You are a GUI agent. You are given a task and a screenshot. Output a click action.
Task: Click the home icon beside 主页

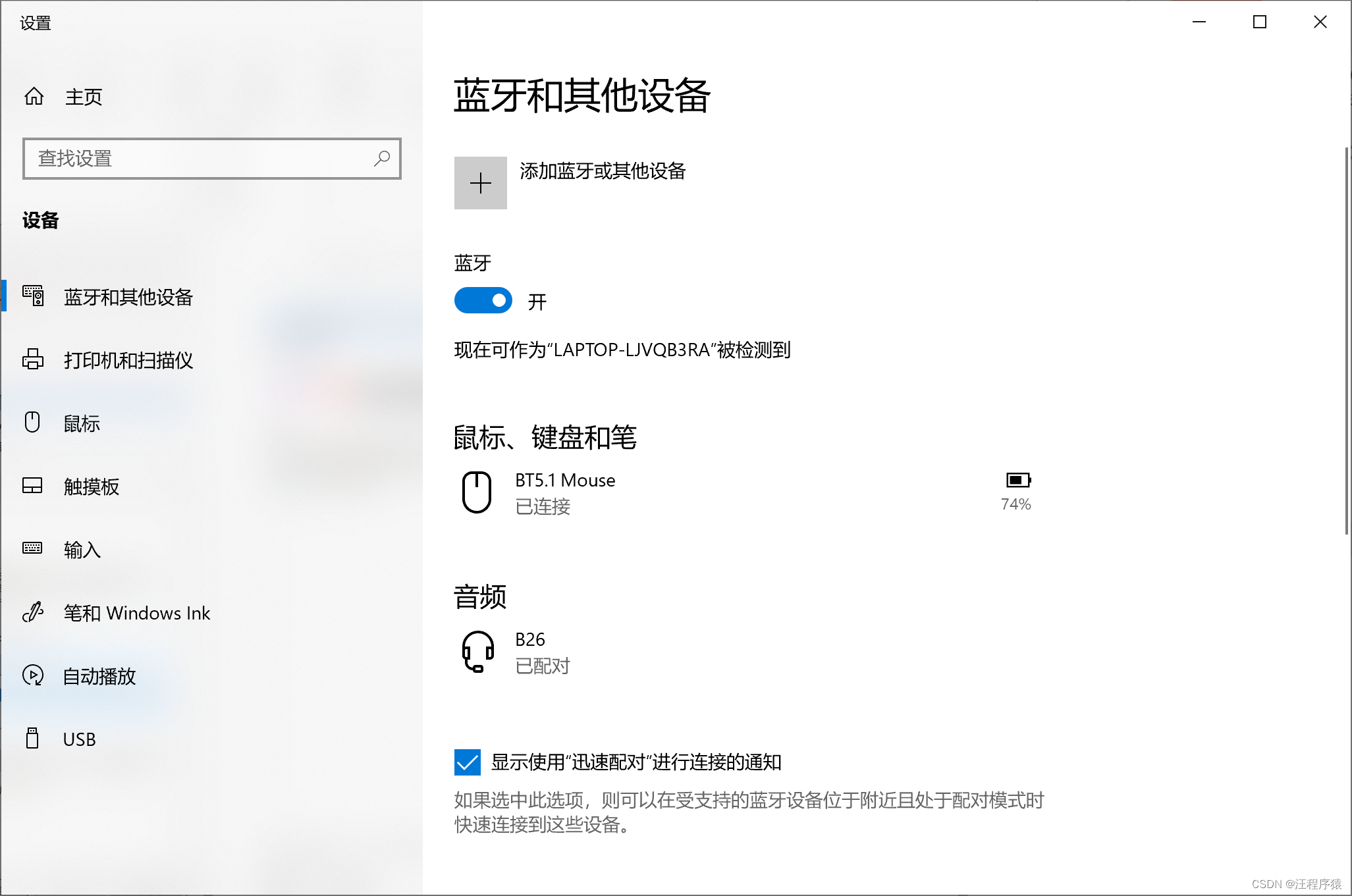[x=34, y=97]
